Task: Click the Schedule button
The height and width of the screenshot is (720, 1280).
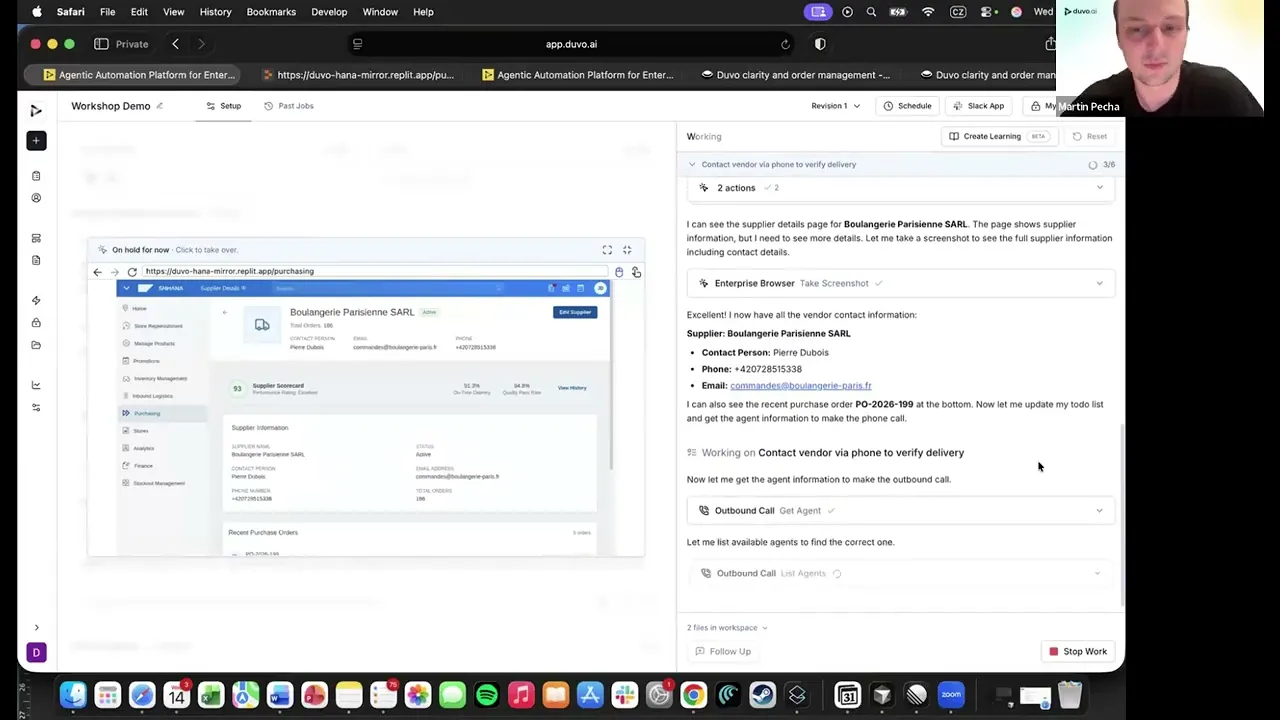Action: pos(908,106)
